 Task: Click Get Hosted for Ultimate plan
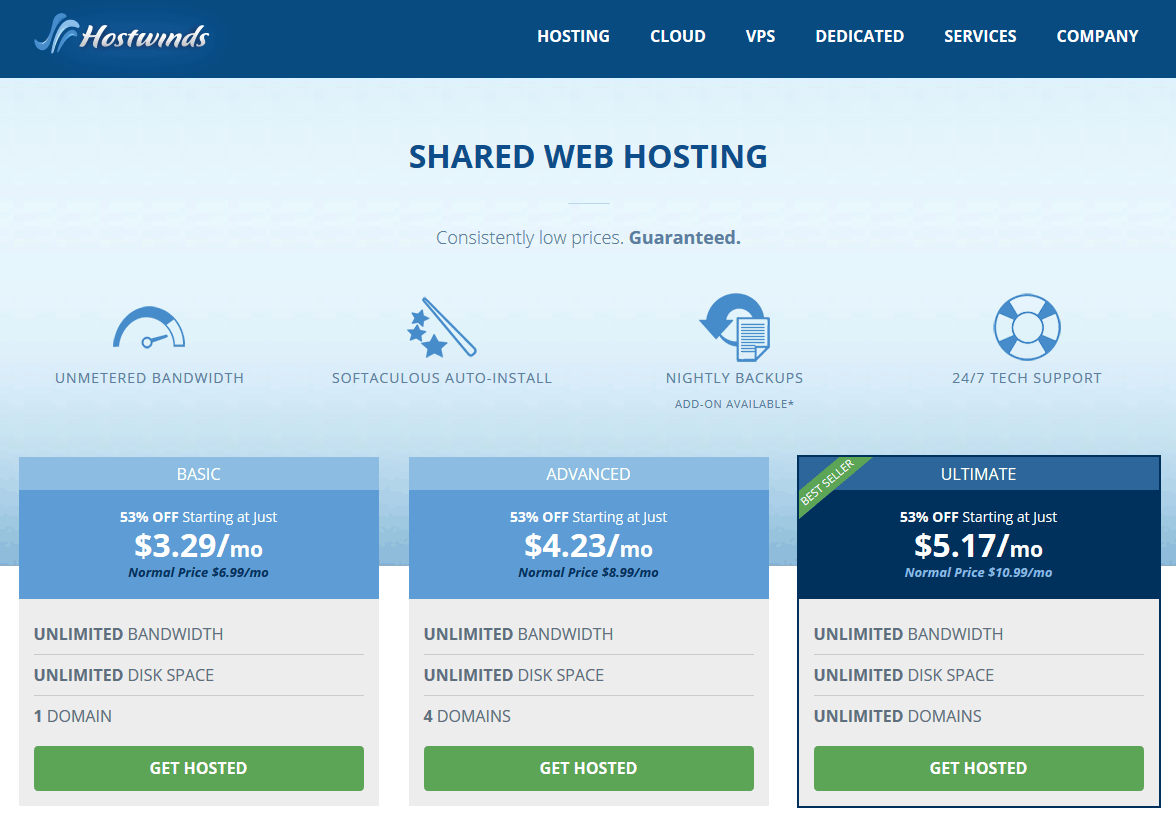click(x=979, y=768)
